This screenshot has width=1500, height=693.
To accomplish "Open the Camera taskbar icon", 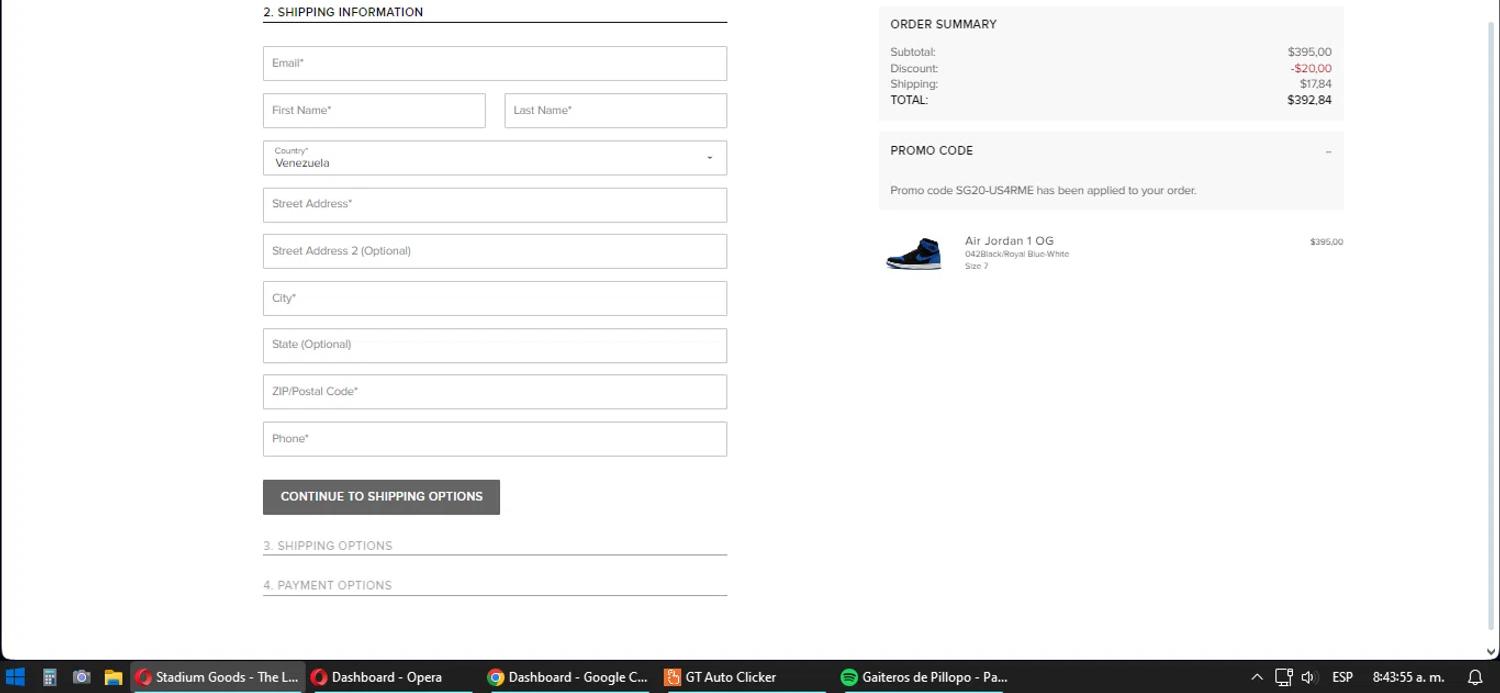I will pyautogui.click(x=82, y=677).
